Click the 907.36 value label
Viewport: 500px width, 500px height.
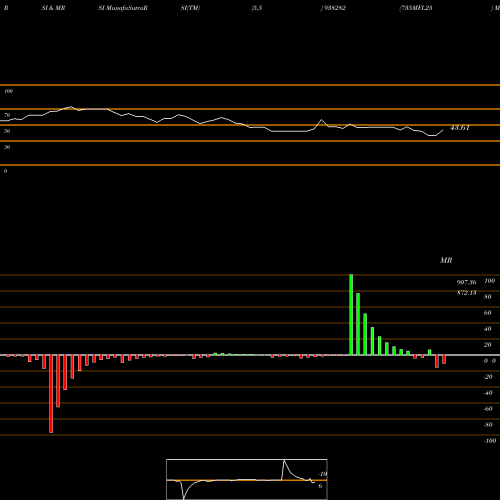coord(466,282)
